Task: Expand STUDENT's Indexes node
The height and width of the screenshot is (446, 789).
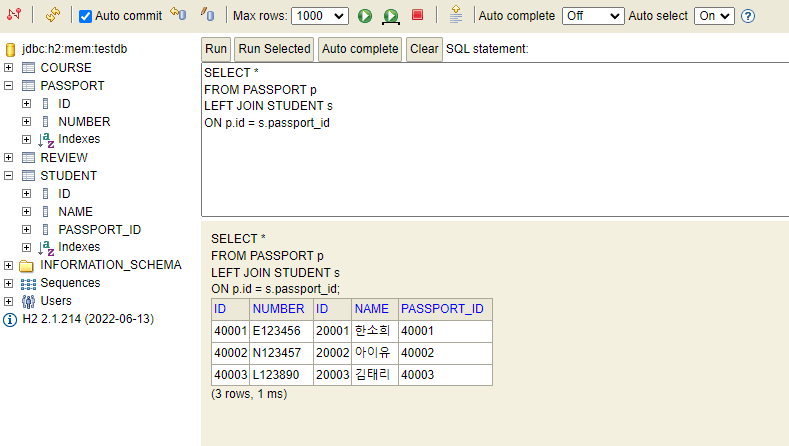Action: point(27,248)
